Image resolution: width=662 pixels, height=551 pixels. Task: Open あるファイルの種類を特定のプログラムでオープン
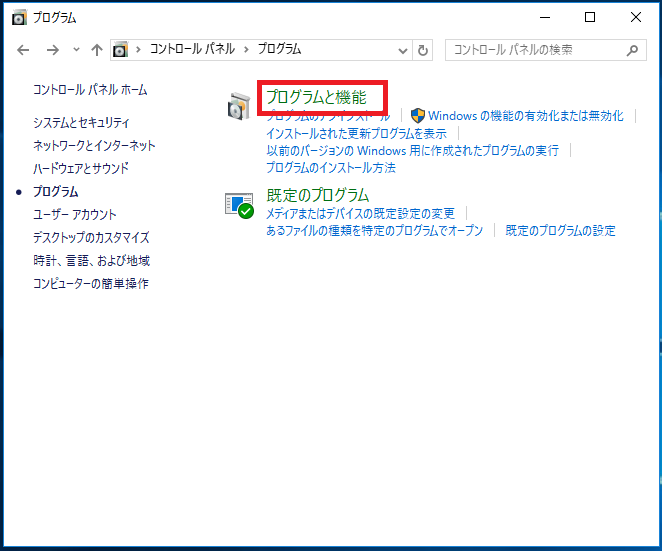pos(374,231)
